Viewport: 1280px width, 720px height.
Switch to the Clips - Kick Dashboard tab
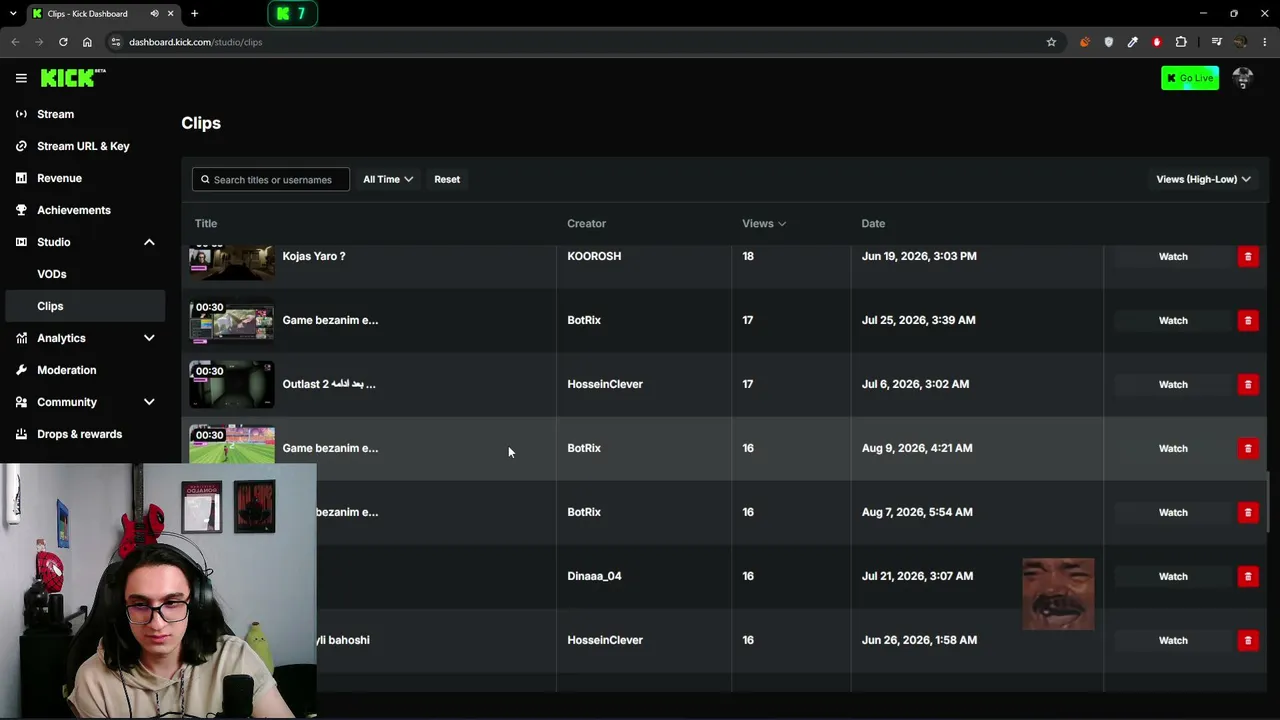click(90, 14)
